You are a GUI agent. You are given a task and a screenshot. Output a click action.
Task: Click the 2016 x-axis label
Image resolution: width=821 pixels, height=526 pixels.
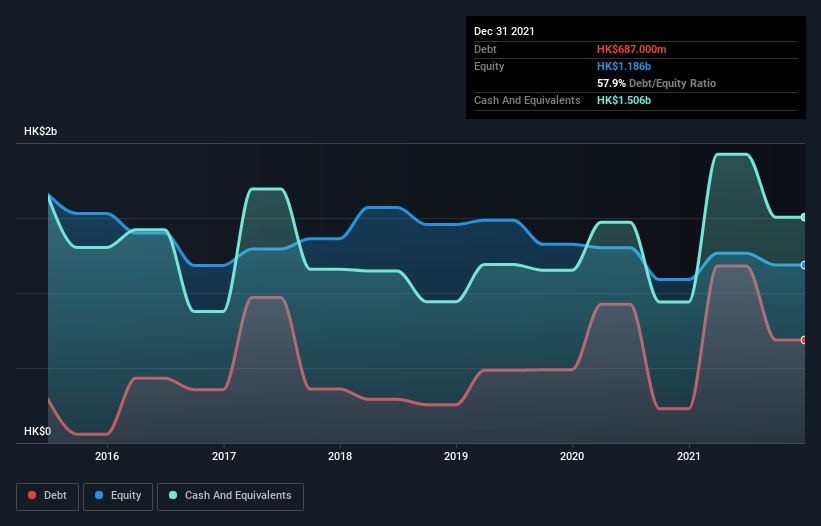pos(107,456)
